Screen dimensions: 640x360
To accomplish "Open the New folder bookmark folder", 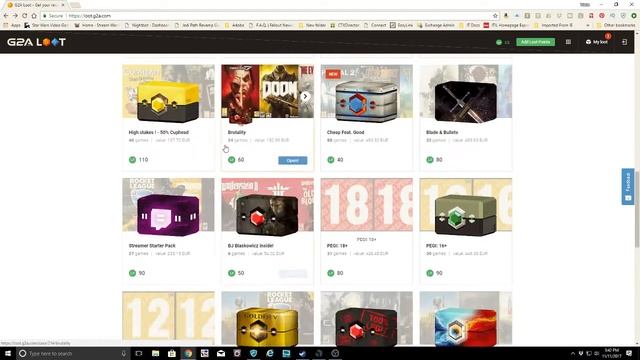I will (x=312, y=25).
